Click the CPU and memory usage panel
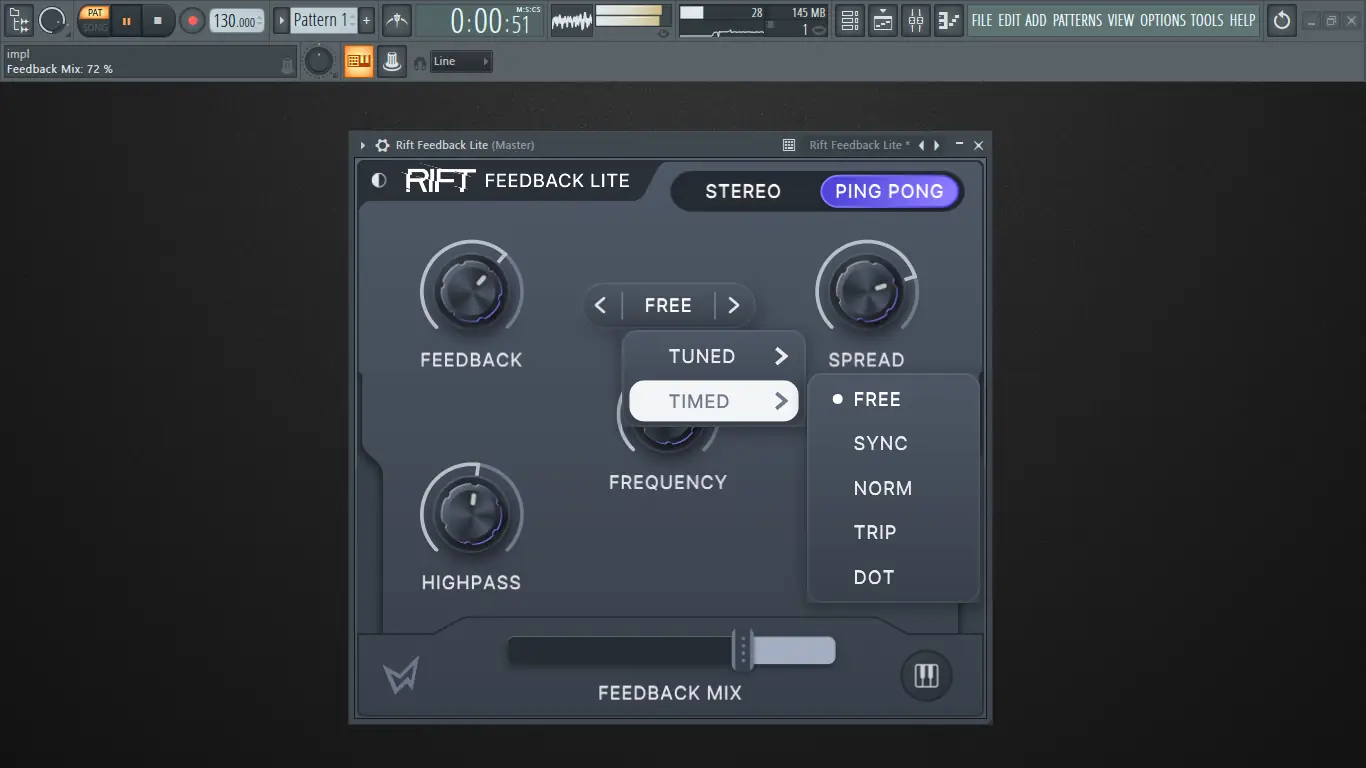This screenshot has width=1366, height=768. pyautogui.click(x=755, y=20)
